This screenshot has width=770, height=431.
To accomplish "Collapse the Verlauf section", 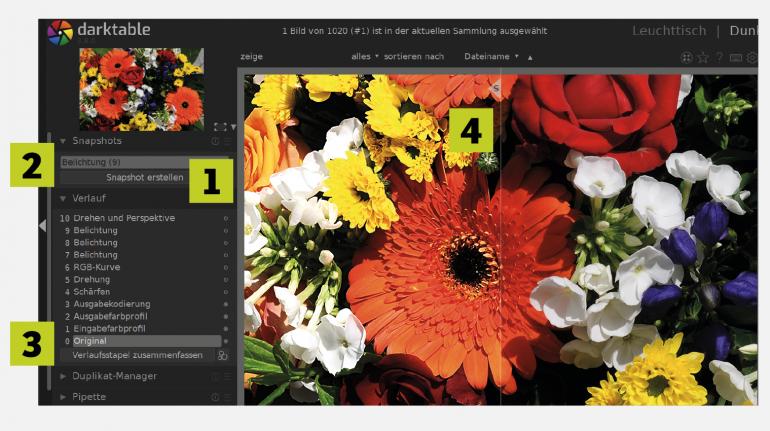I will pyautogui.click(x=63, y=198).
